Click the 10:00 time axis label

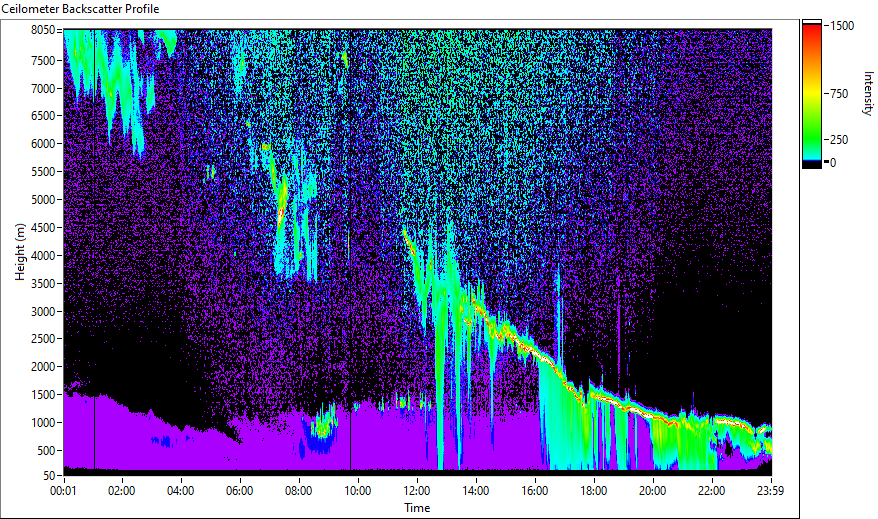click(357, 491)
